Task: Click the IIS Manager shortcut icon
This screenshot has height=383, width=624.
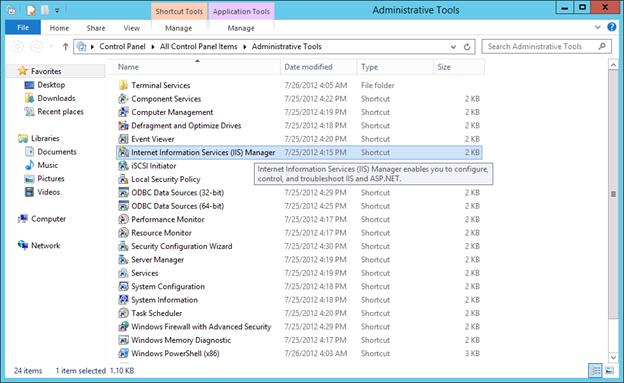Action: [123, 152]
